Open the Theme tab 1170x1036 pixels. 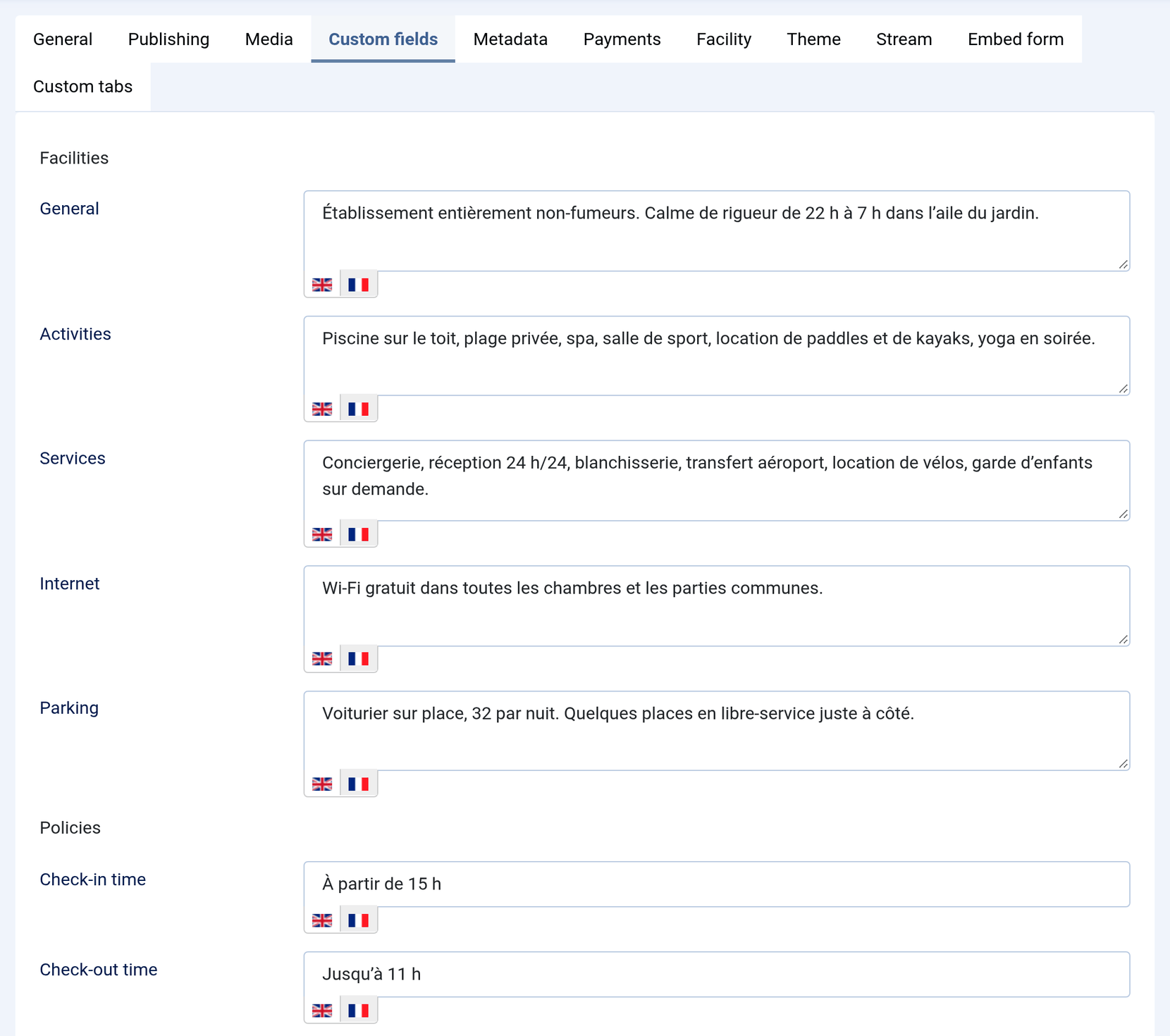[x=814, y=39]
